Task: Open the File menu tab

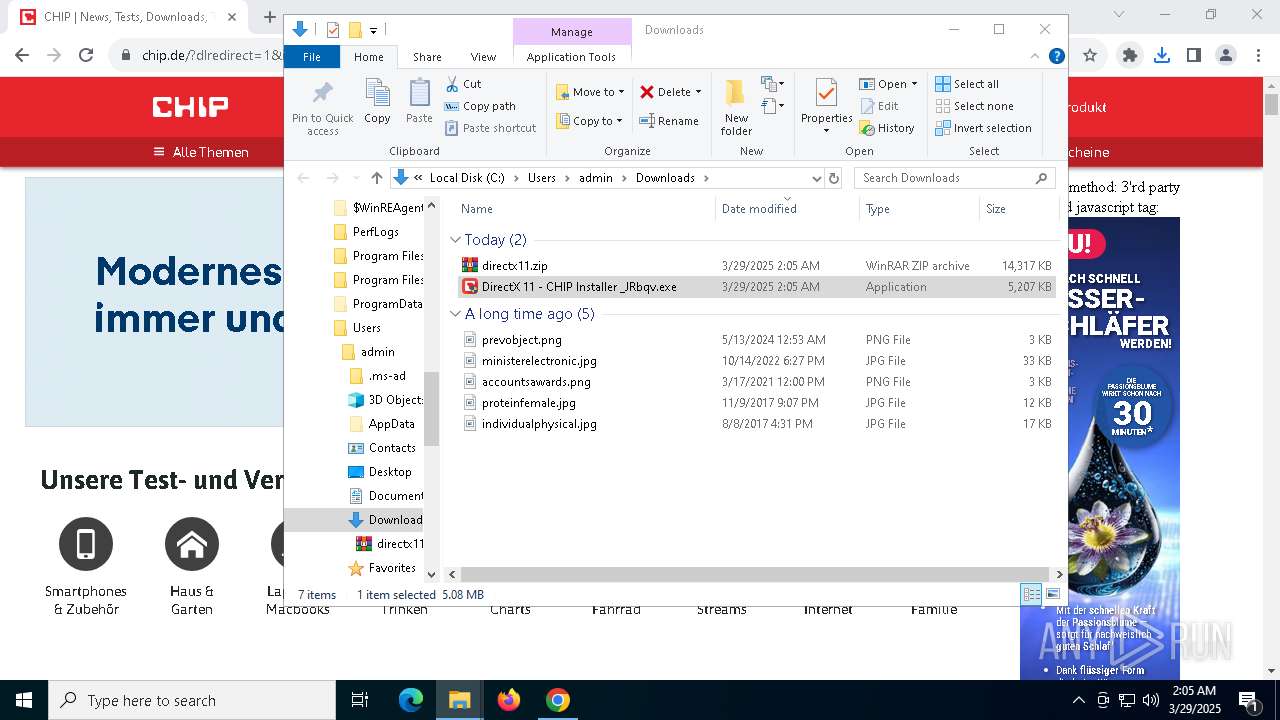Action: pos(312,57)
